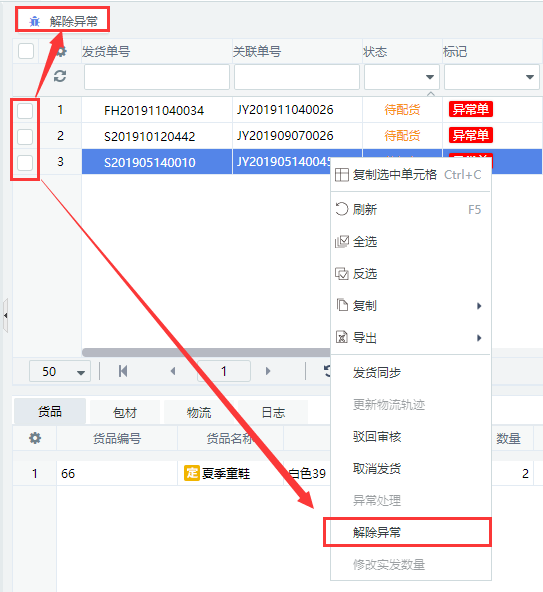
Task: Tick the checkbox for order S201910120442
Action: coord(25,137)
